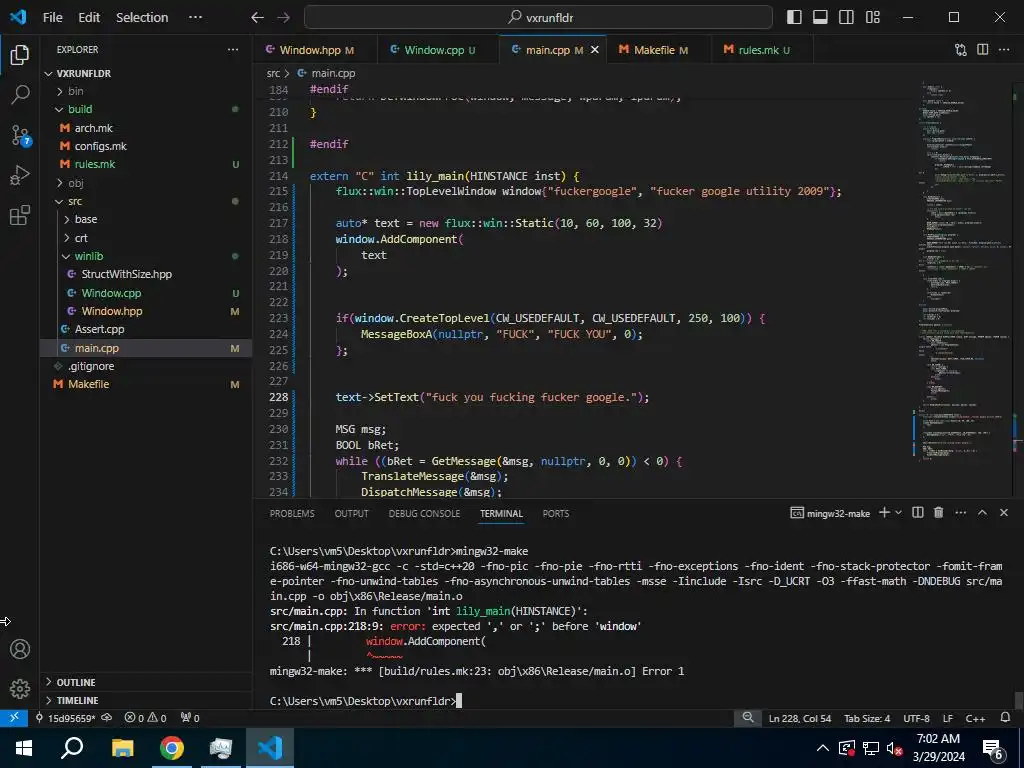Switch to the rules.mk tab
Image resolution: width=1024 pixels, height=768 pixels.
(761, 50)
